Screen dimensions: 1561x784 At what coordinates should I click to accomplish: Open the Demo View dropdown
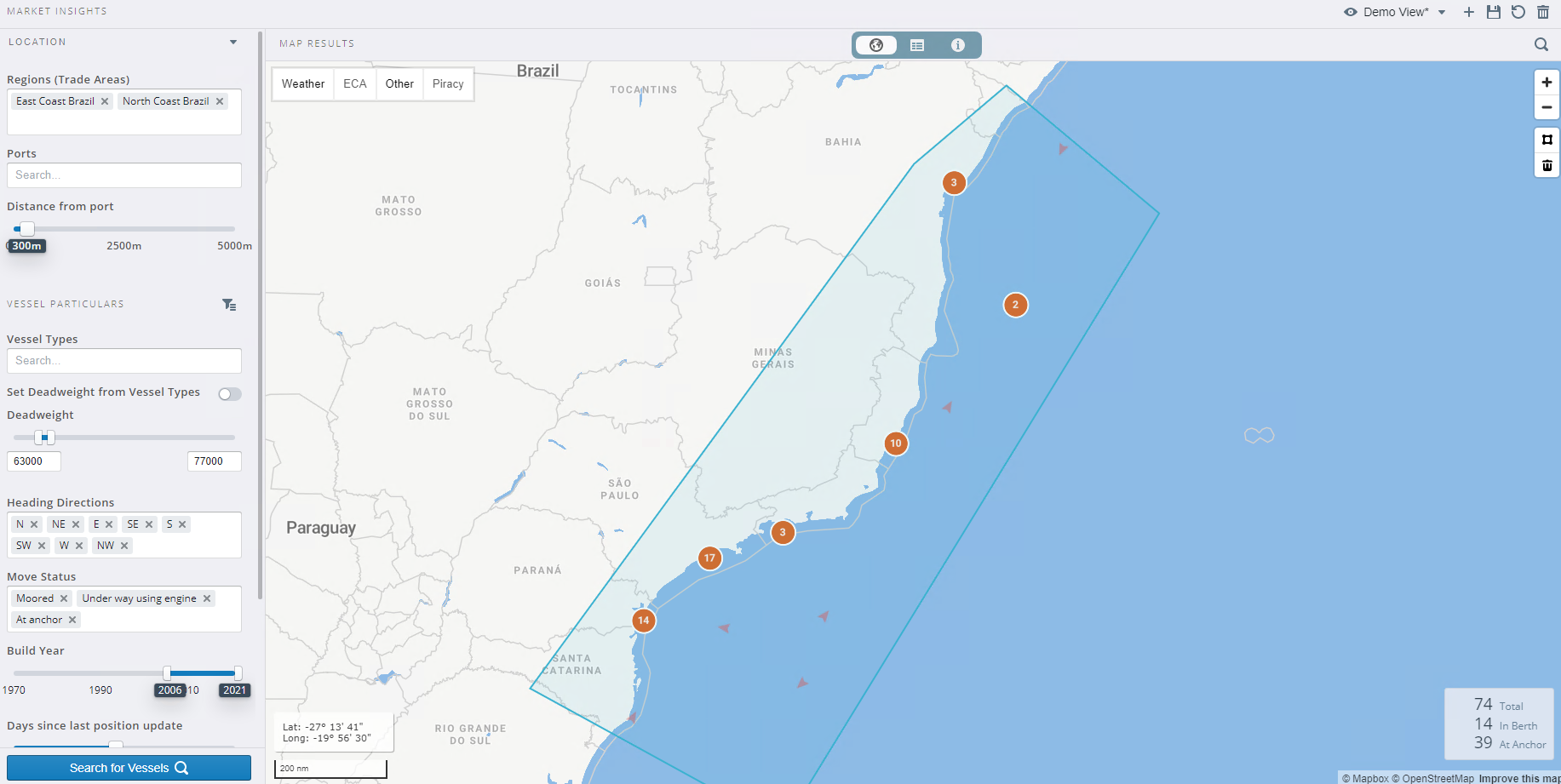1441,12
